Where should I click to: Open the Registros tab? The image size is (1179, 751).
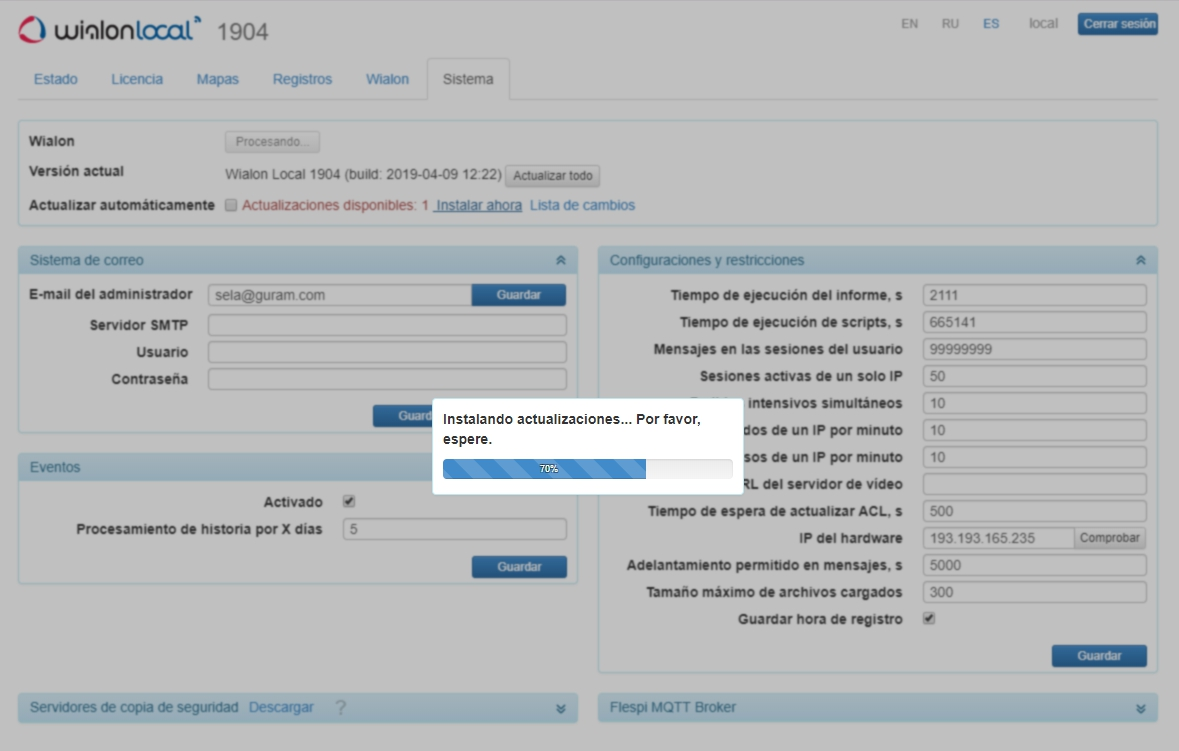pos(303,78)
